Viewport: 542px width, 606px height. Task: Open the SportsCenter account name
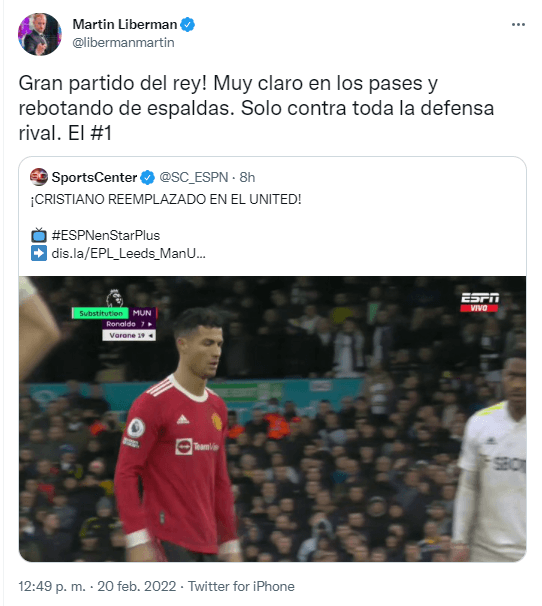pos(94,177)
